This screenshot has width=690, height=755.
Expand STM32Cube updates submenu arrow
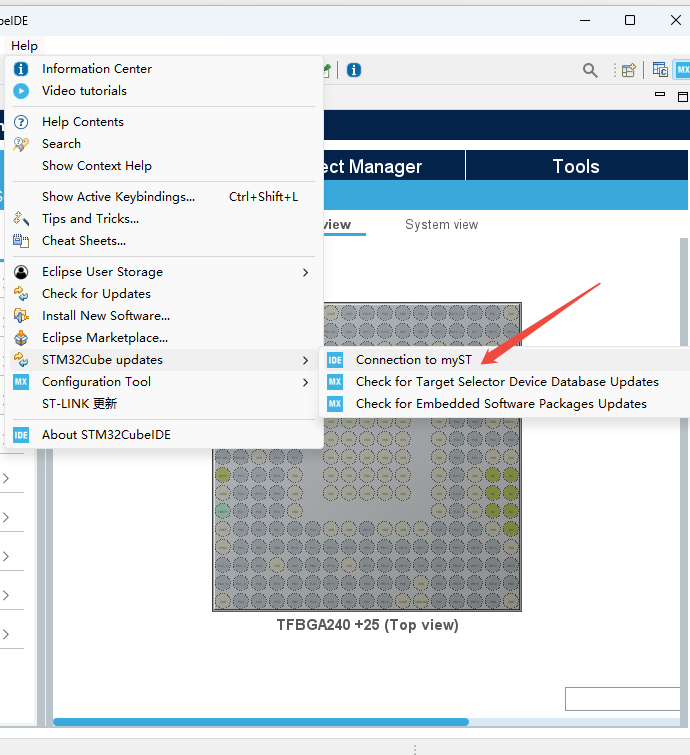pyautogui.click(x=305, y=360)
